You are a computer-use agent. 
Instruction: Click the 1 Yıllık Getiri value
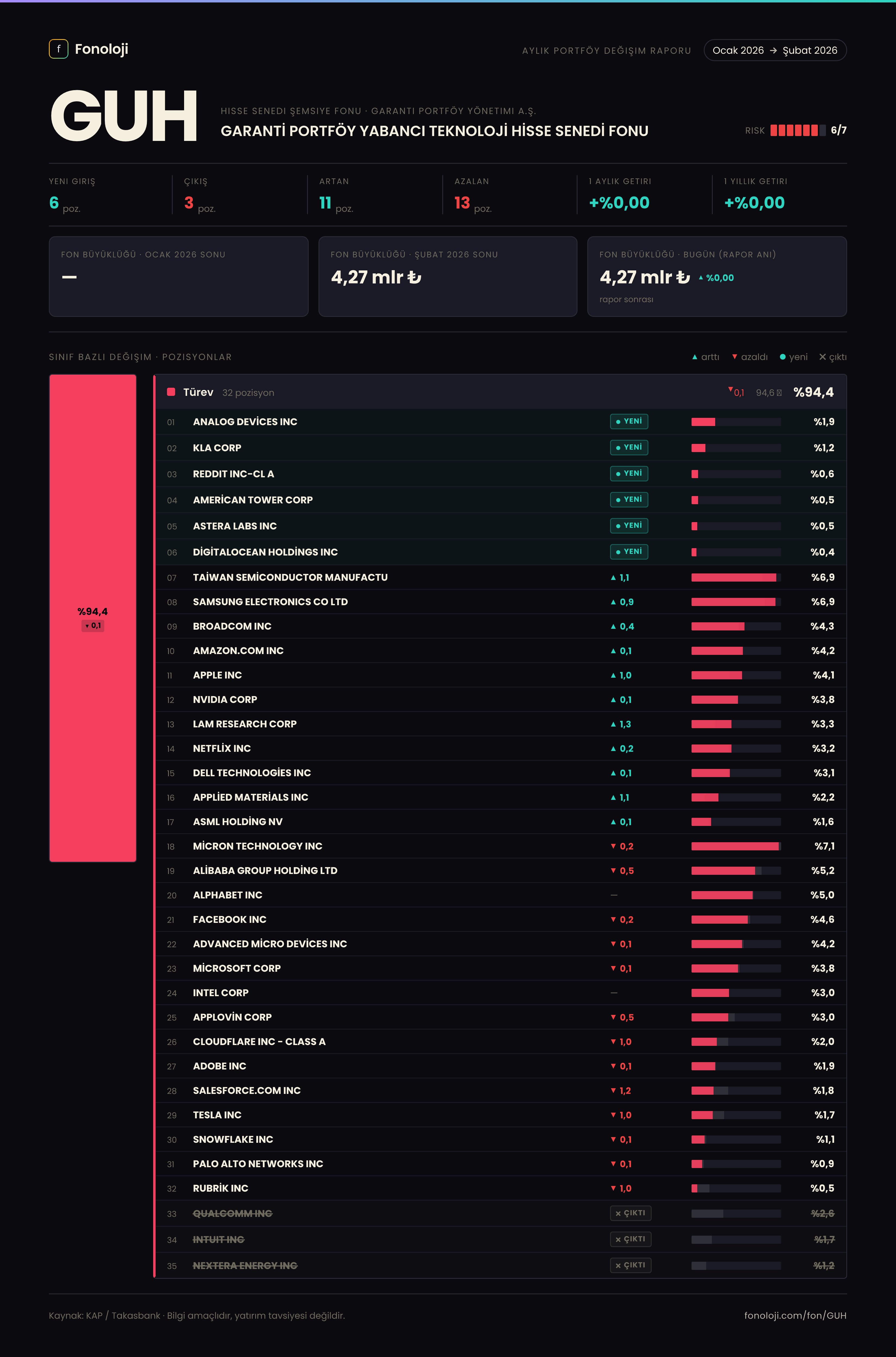pos(754,203)
